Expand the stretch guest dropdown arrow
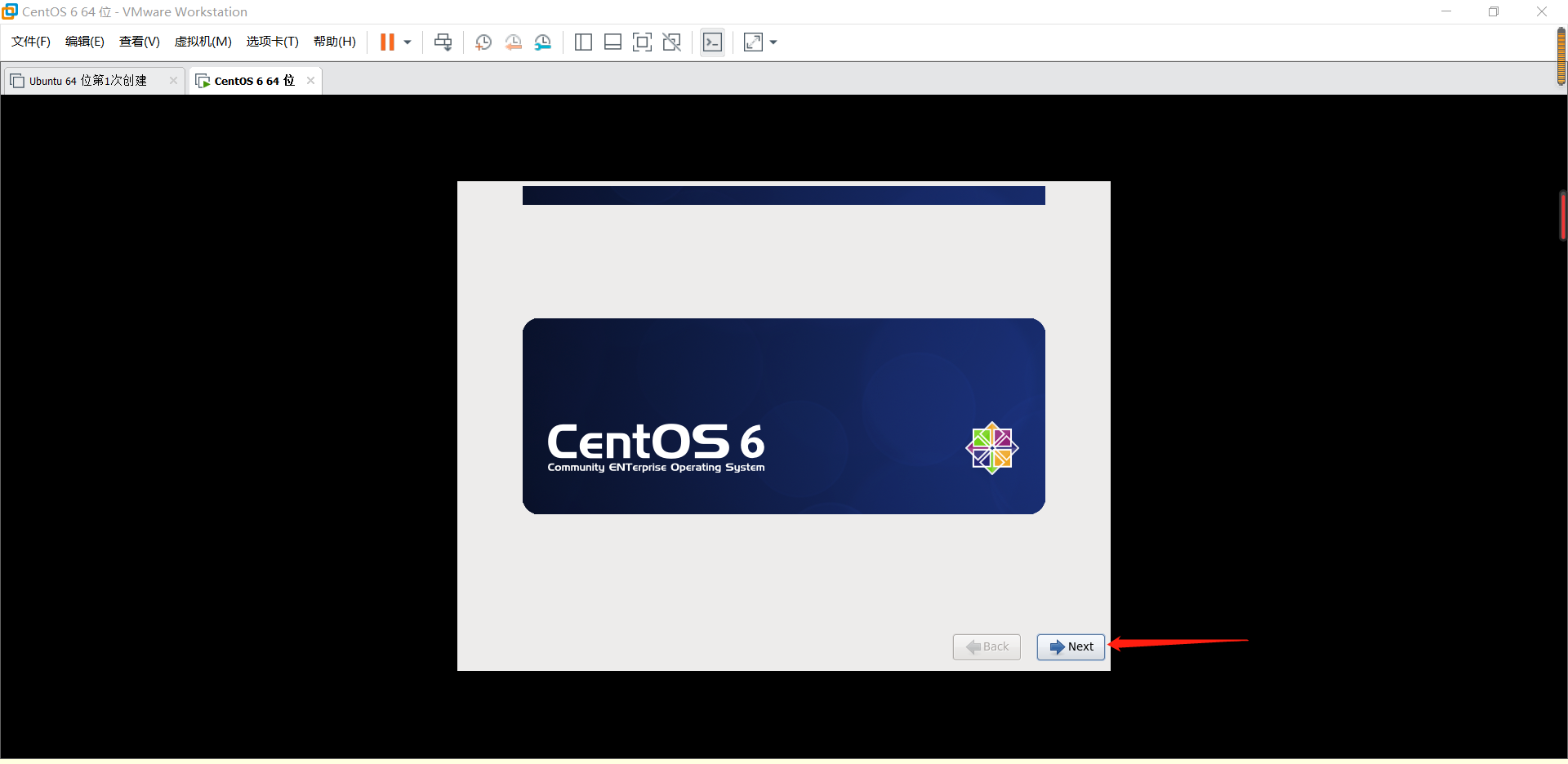Screen dimensions: 1568x764 tap(773, 42)
